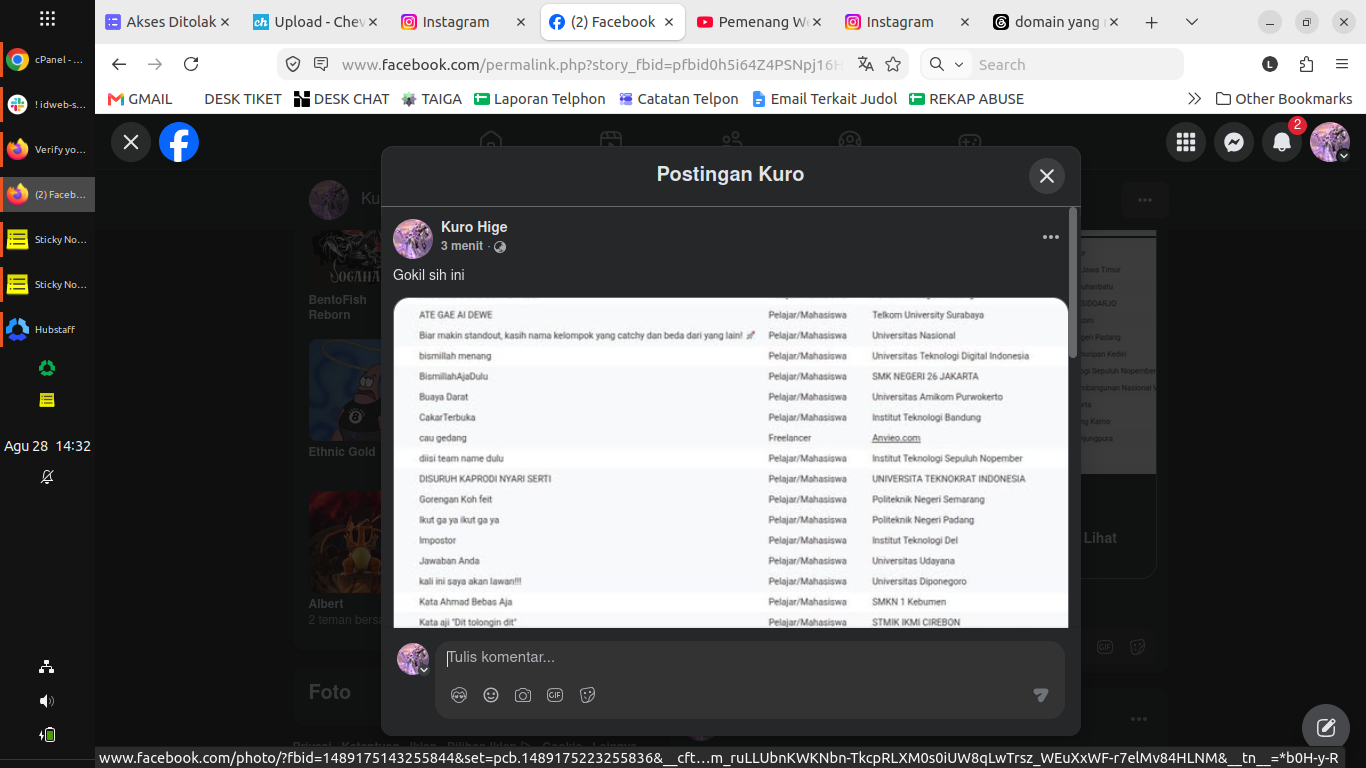
Task: Open the volume control in the panel
Action: [47, 701]
